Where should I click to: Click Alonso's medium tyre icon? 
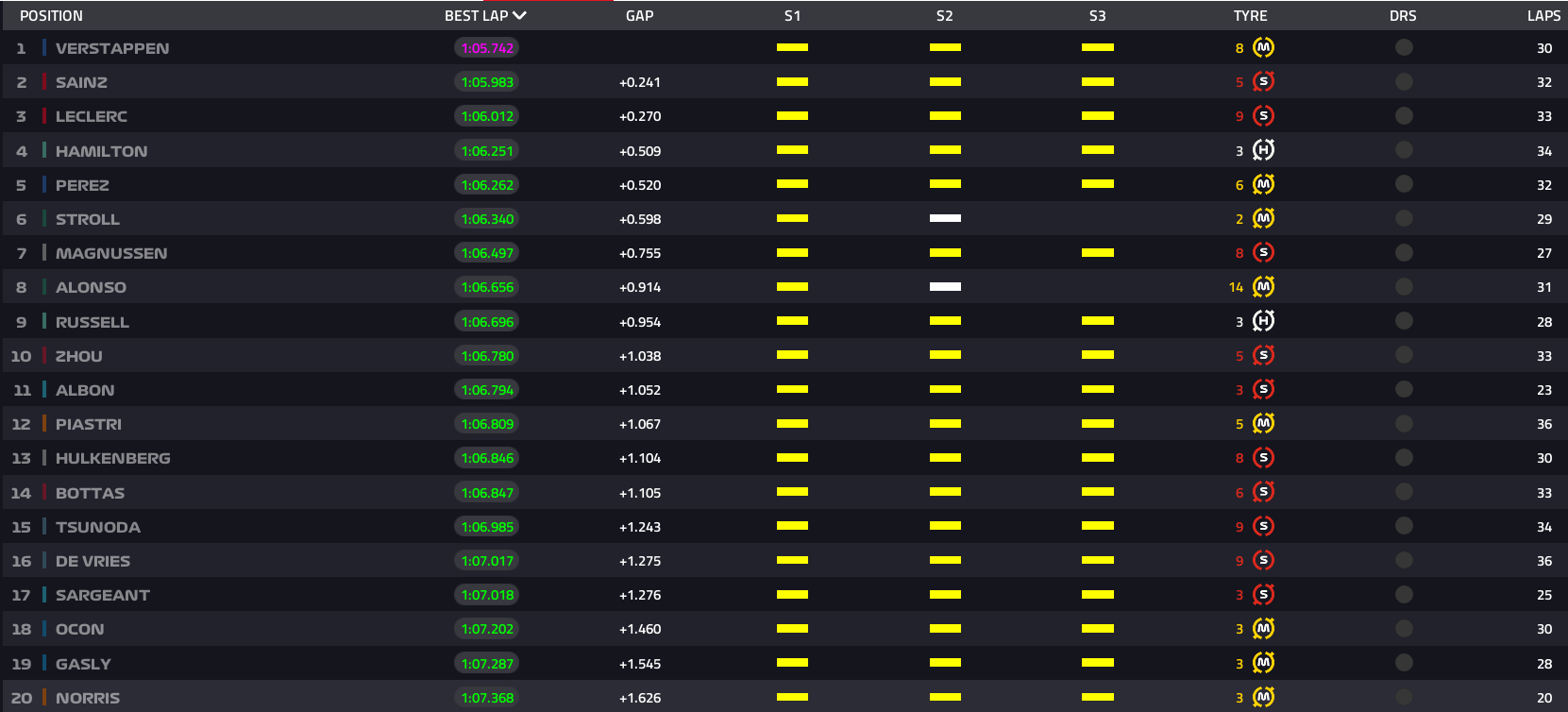(1263, 287)
